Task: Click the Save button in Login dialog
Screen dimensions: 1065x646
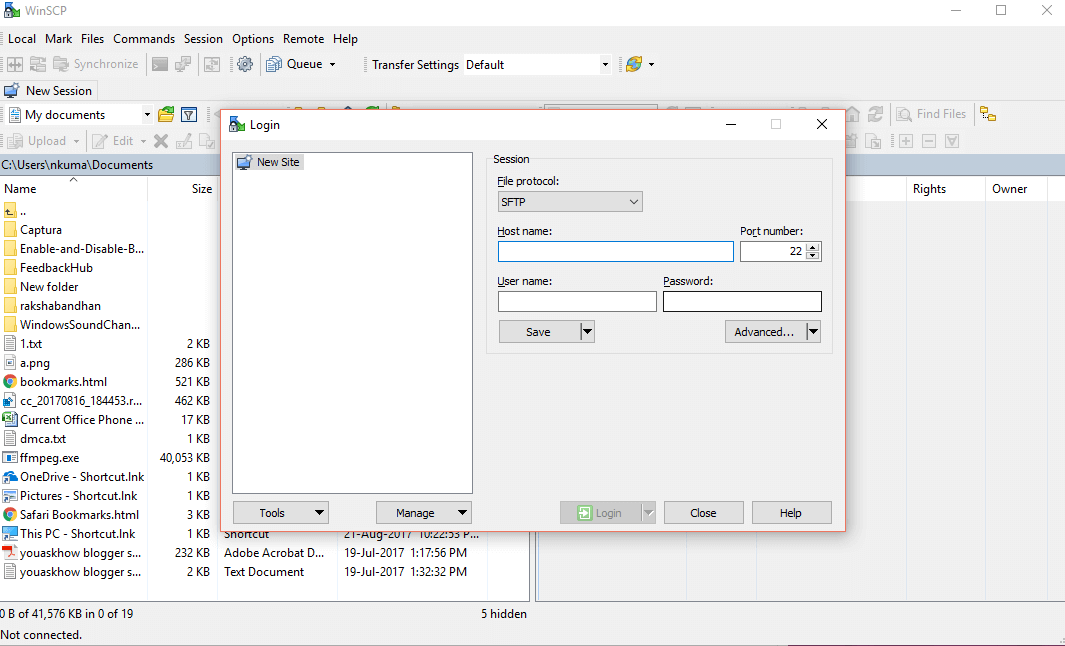Action: [x=539, y=332]
